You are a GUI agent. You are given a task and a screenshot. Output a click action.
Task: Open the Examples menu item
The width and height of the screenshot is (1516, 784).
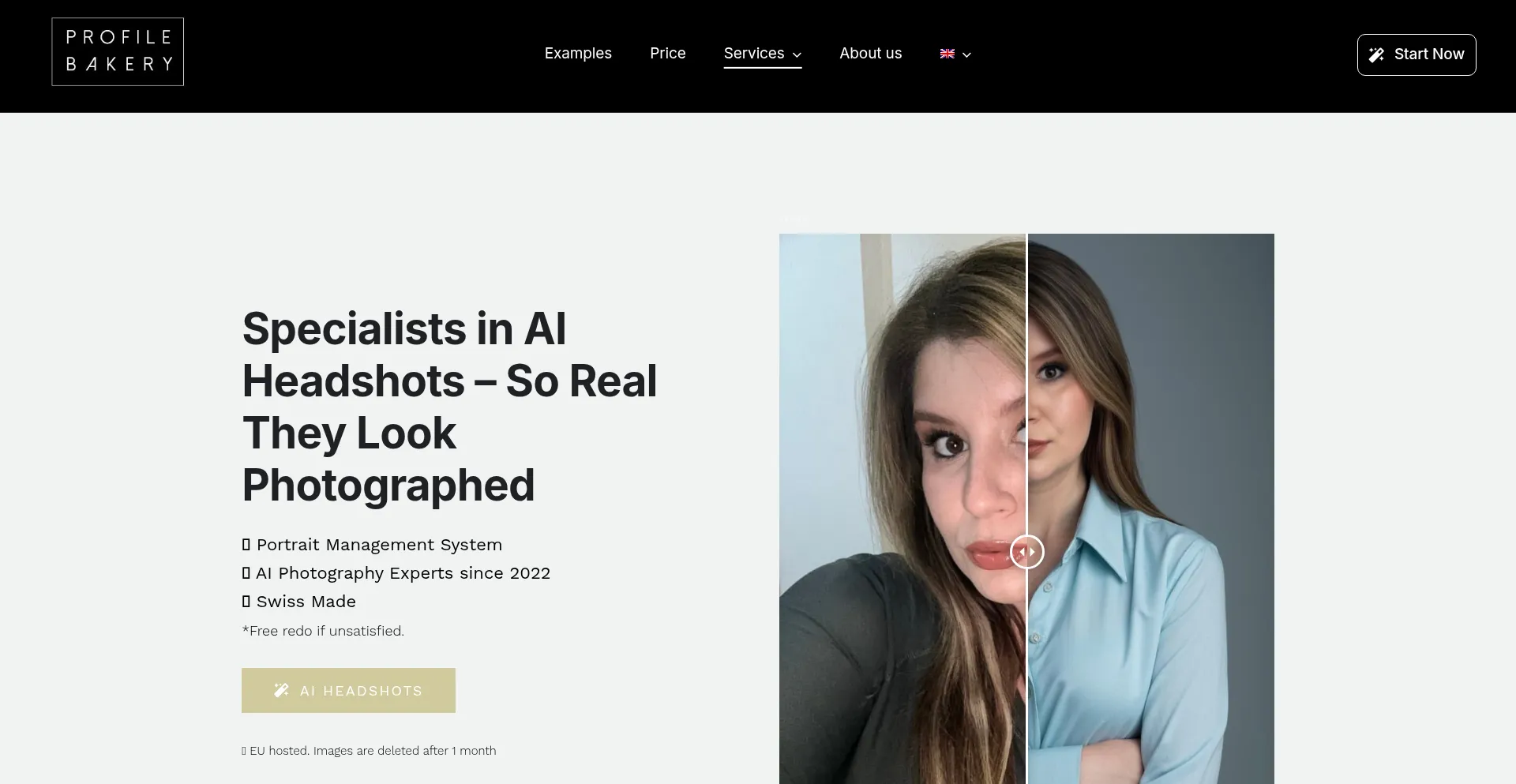578,53
